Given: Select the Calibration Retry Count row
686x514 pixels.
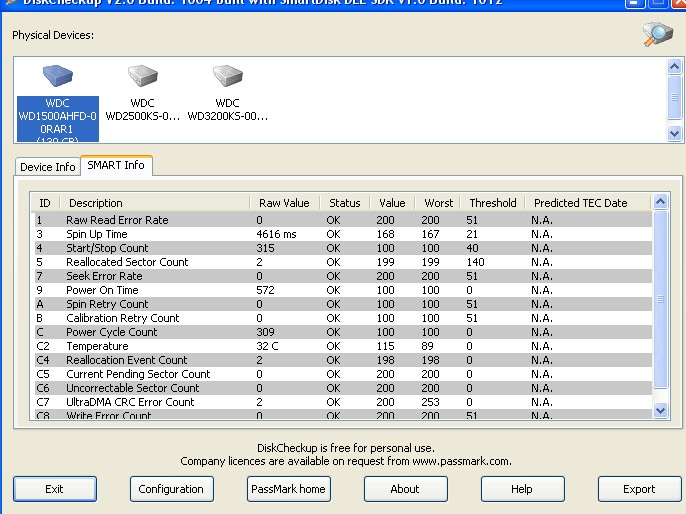Looking at the screenshot, I should (x=343, y=318).
